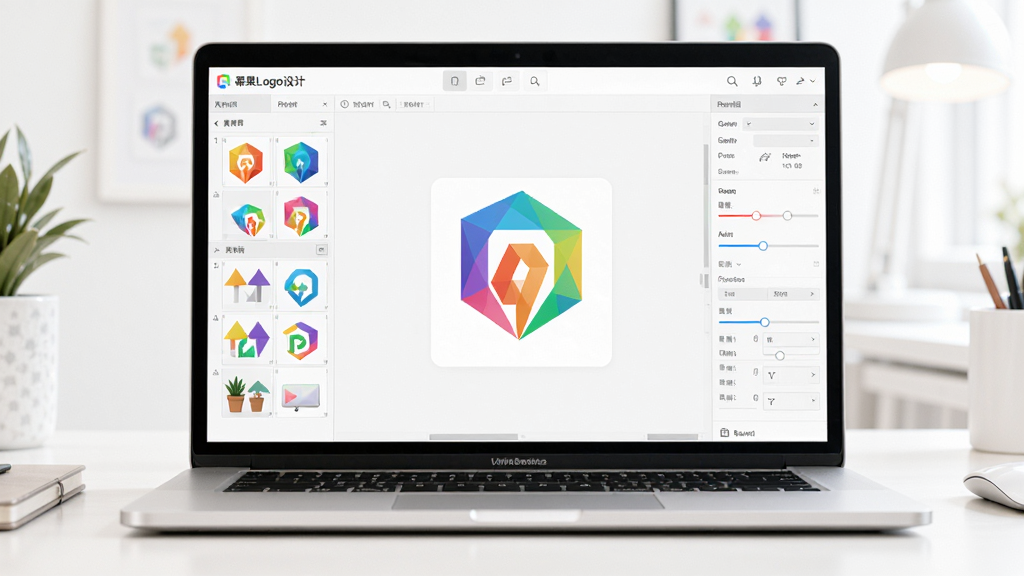The image size is (1024, 576).
Task: Open the top-right arrow menu with the chevron
Action: [x=806, y=81]
